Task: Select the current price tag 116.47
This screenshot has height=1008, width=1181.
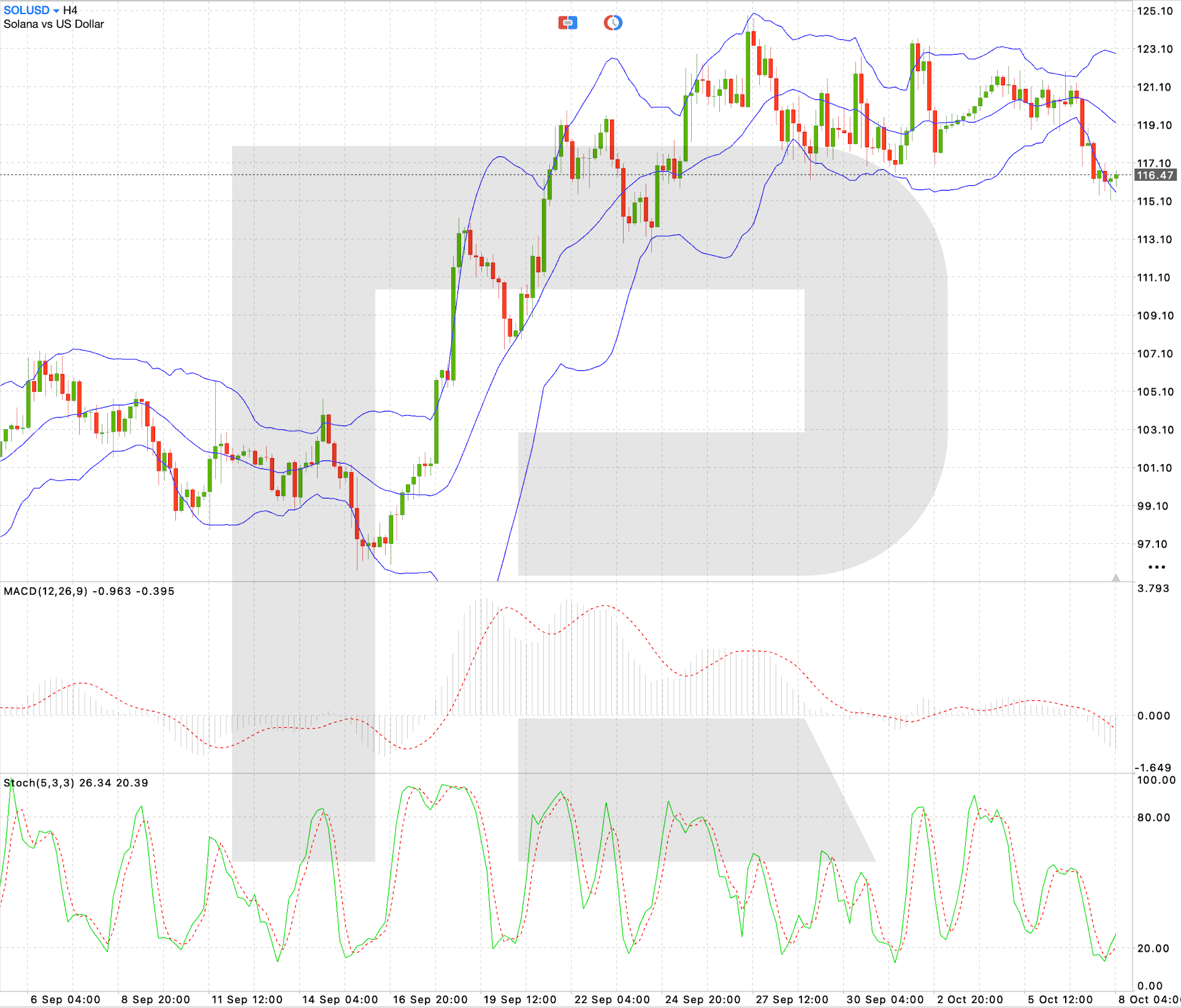Action: click(x=1155, y=175)
